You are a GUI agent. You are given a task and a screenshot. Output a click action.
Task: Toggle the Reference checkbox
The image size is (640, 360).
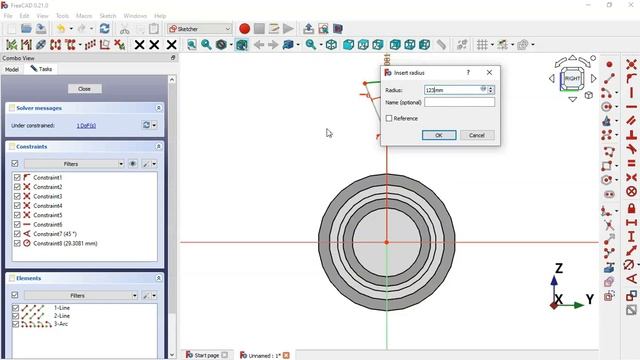click(389, 118)
